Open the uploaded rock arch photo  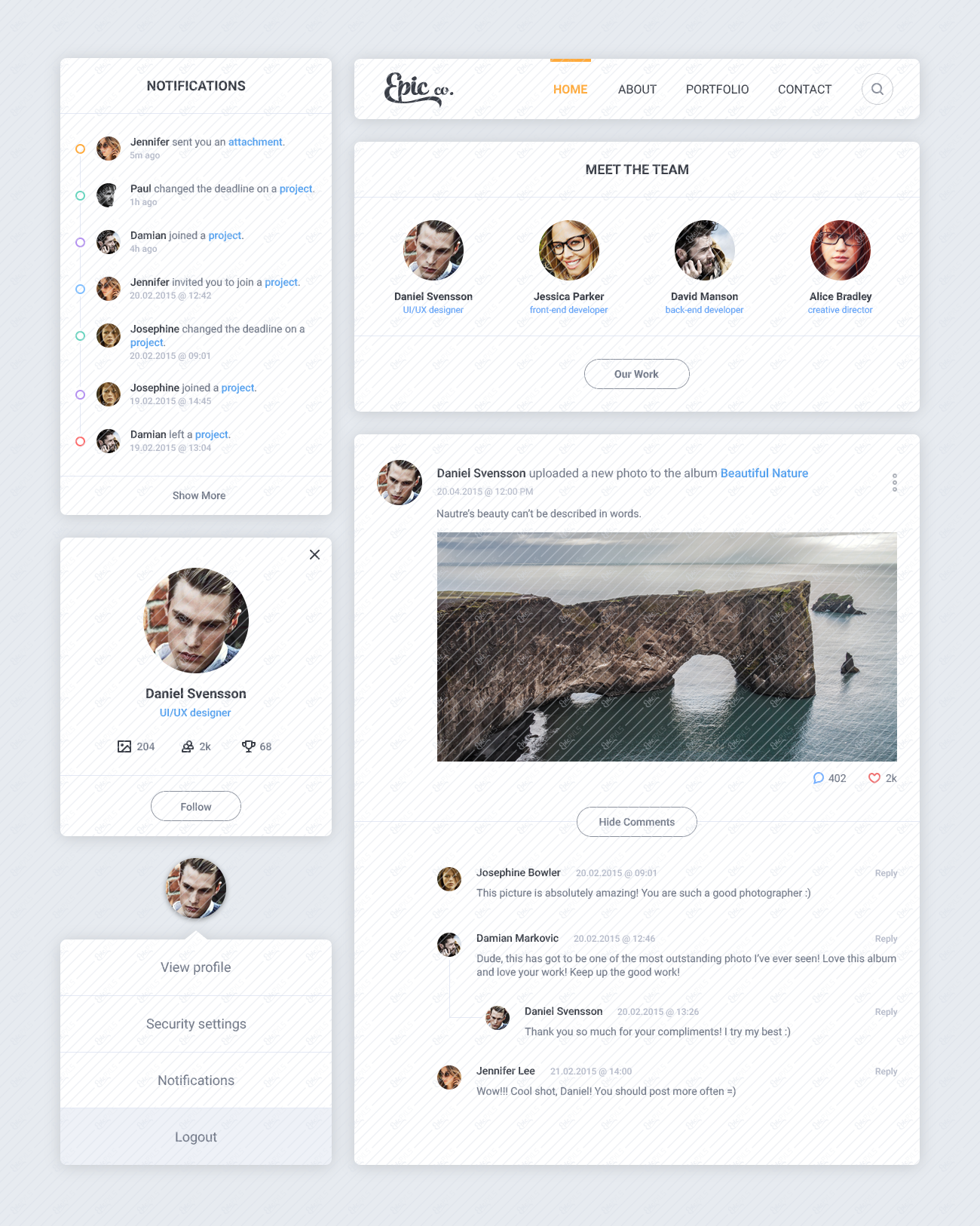[667, 647]
